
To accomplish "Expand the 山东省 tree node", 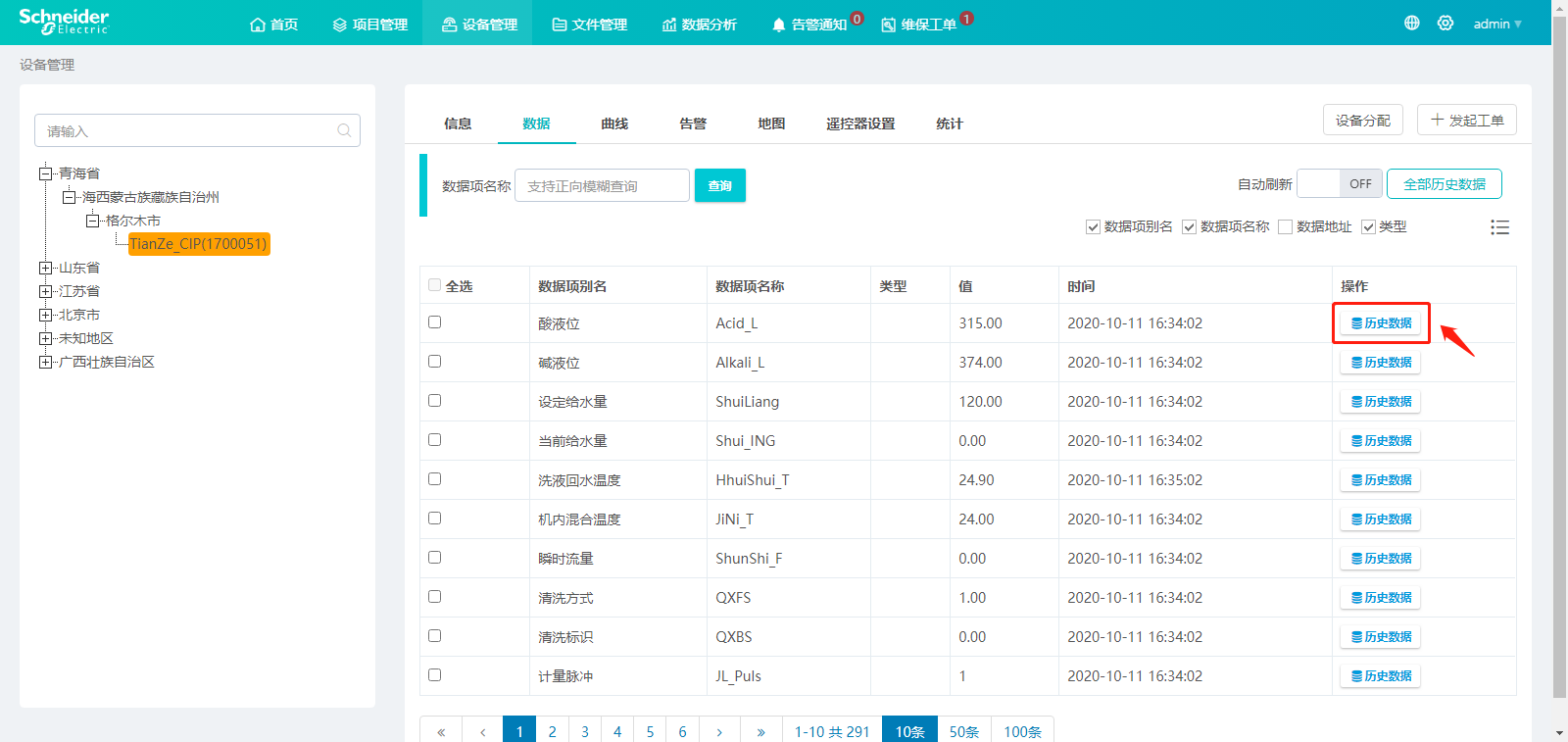I will (x=45, y=268).
